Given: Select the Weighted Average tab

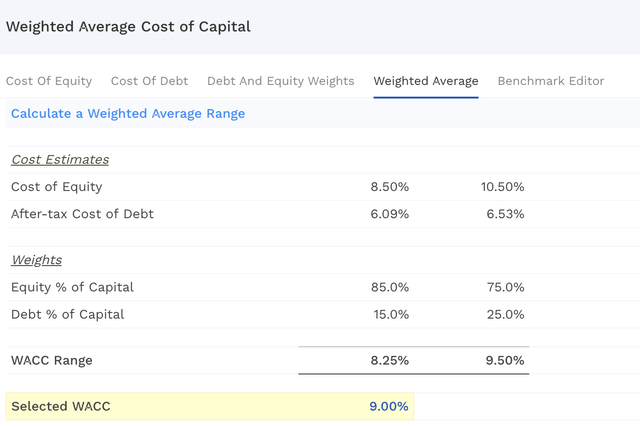Looking at the screenshot, I should click(x=425, y=81).
